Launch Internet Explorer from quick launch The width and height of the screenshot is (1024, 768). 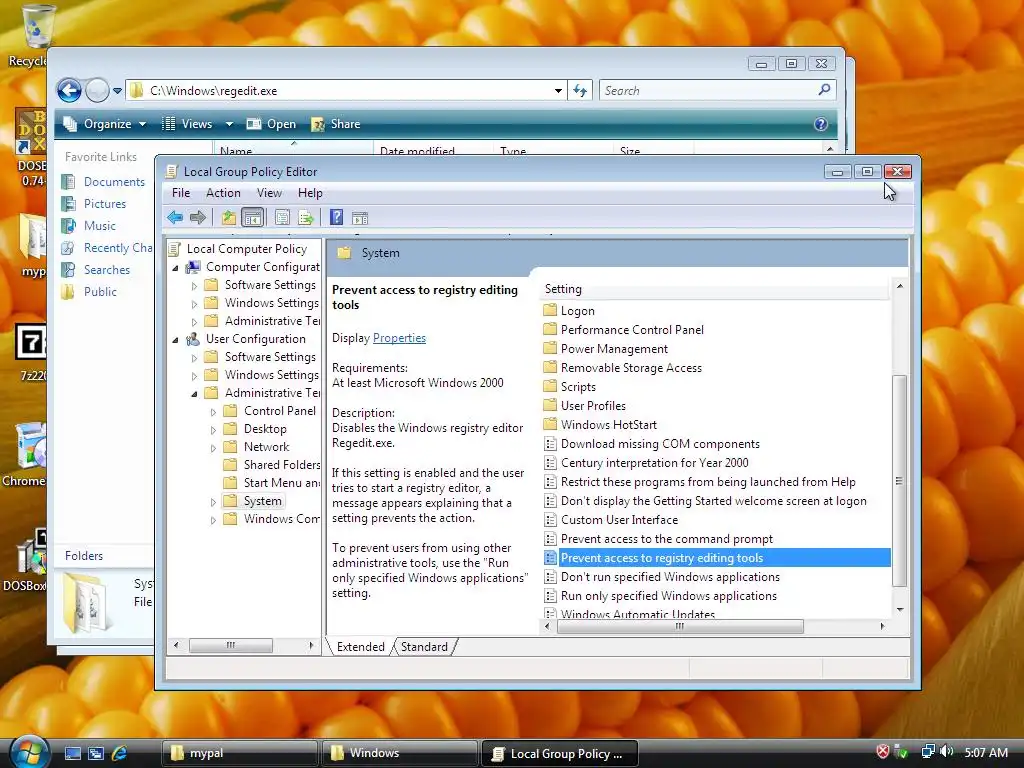(120, 753)
